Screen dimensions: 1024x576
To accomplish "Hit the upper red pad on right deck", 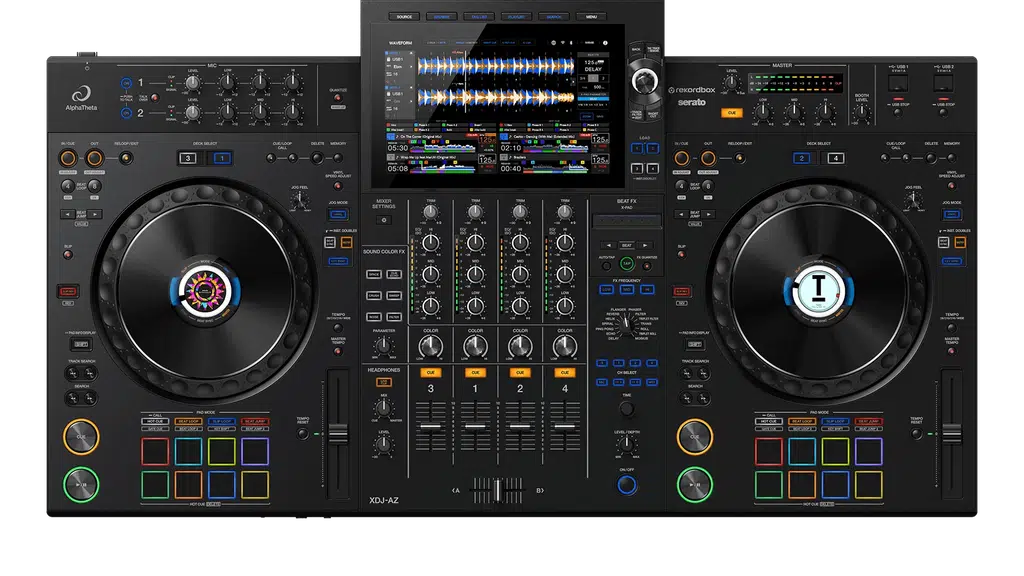I will (x=769, y=451).
